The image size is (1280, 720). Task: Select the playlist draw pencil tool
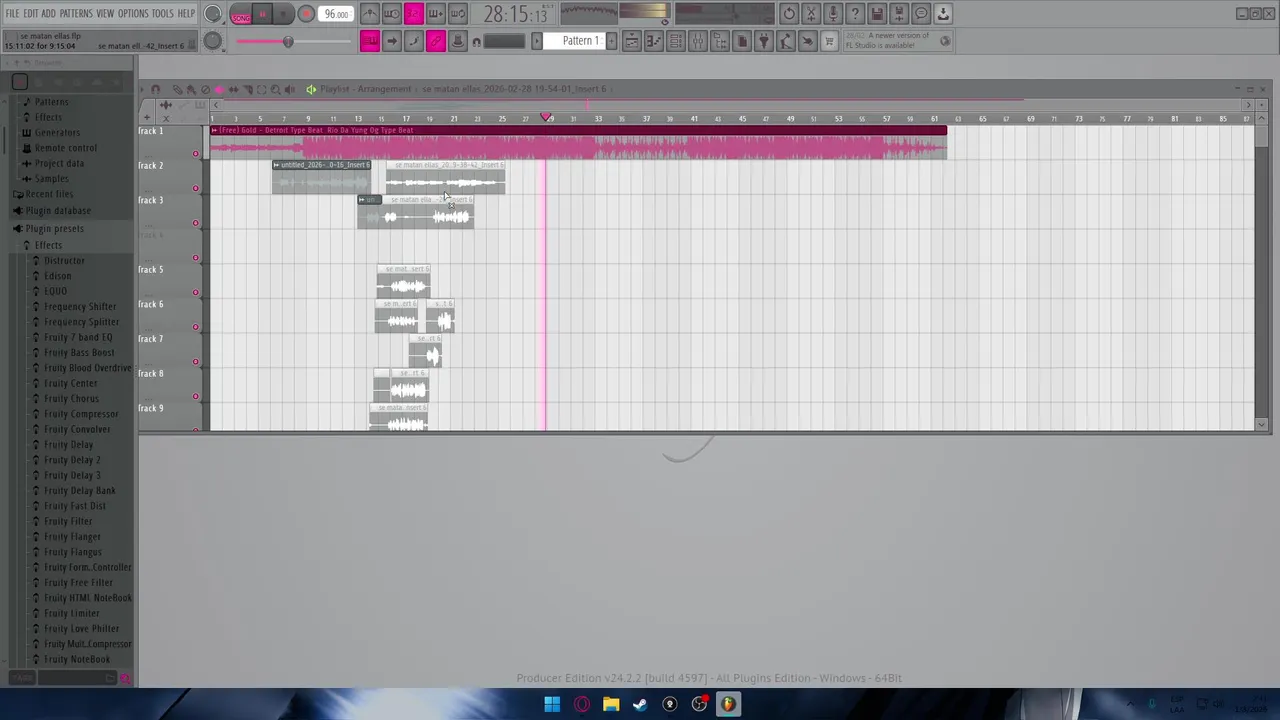(178, 89)
